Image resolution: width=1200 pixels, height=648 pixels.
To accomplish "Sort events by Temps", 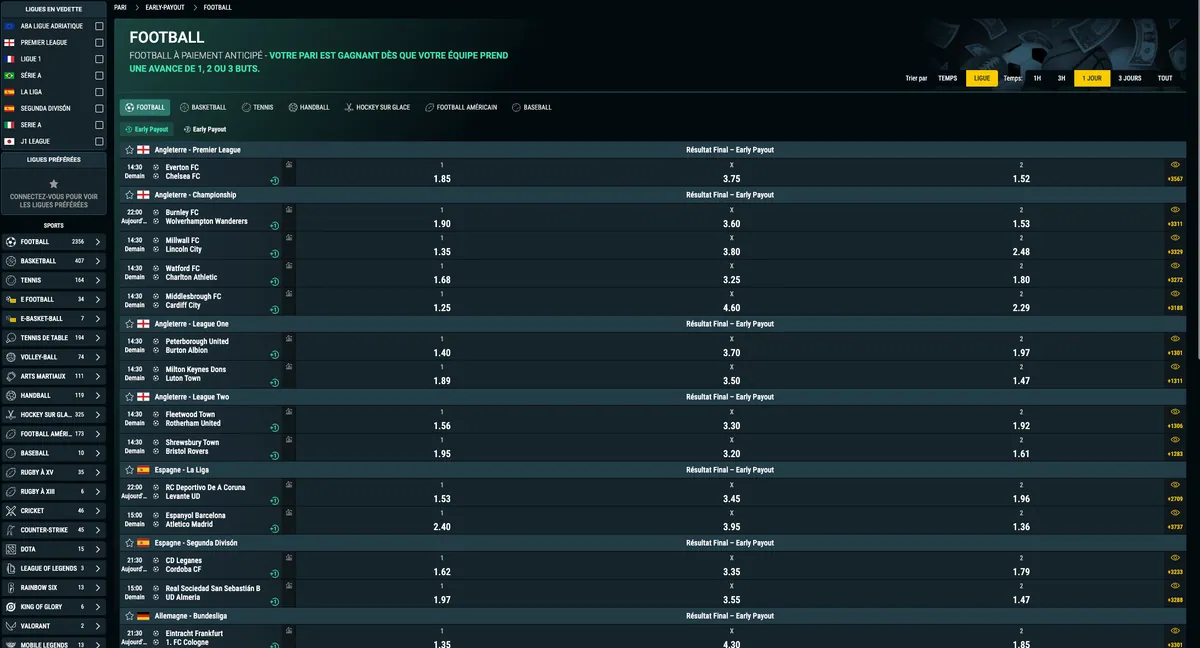I will click(x=947, y=78).
